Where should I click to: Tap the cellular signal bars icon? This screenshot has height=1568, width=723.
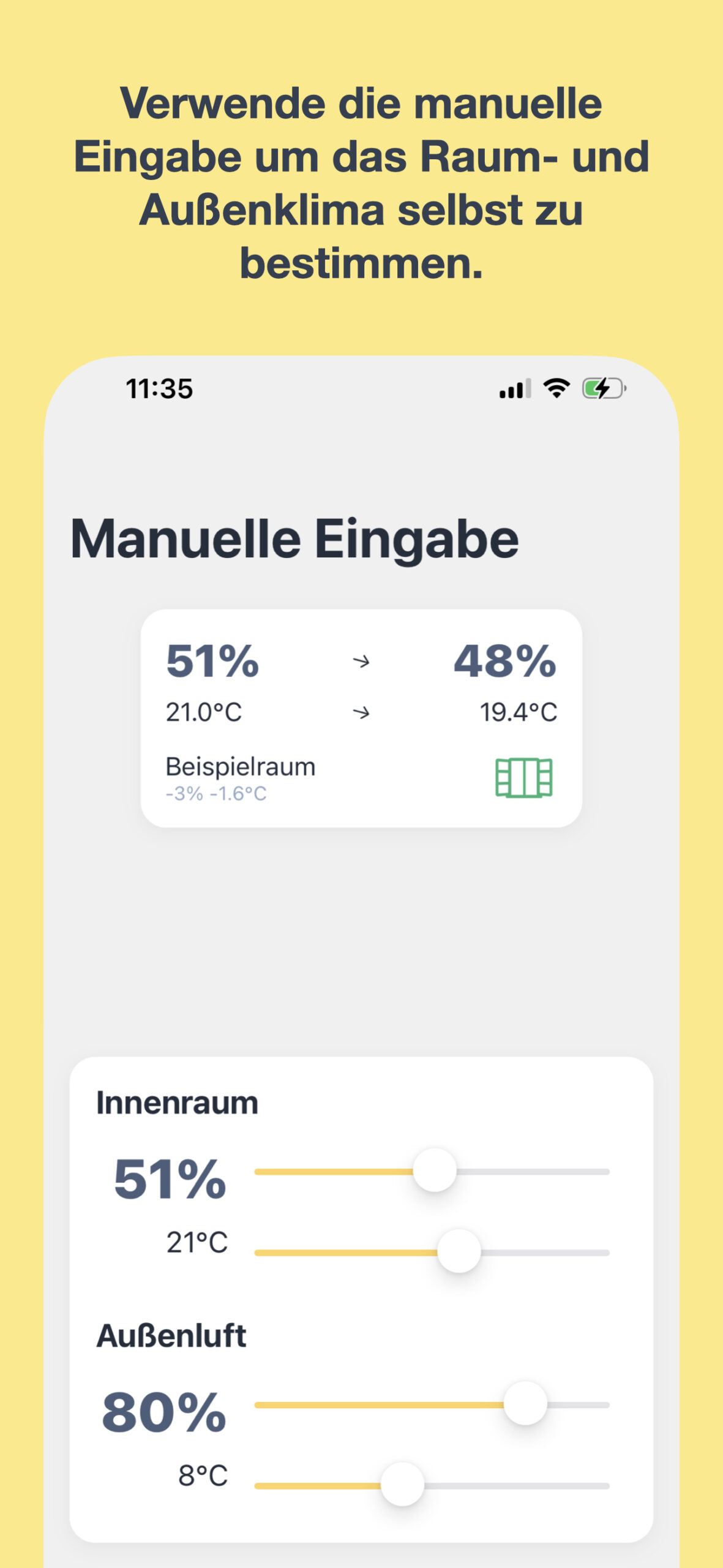pos(514,389)
